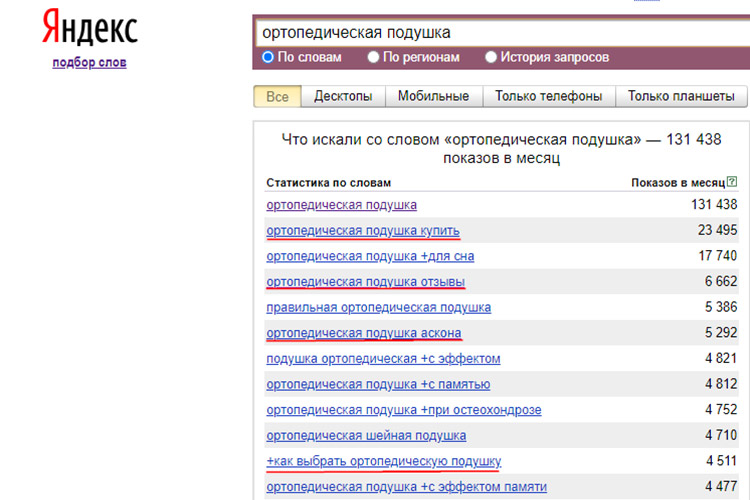
Task: Open подушка ортопедическая +с эффектом link
Action: click(x=383, y=359)
